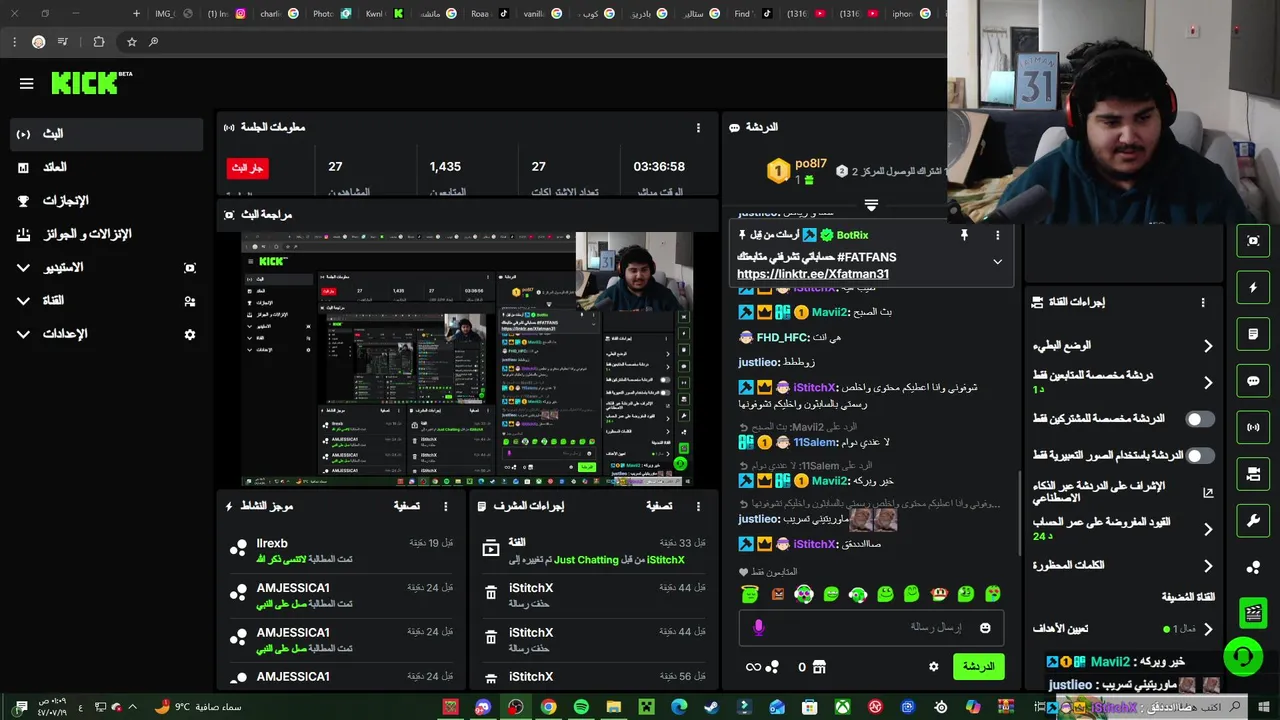This screenshot has height=720, width=1280.
Task: Open browser extensions puzzle icon
Action: [98, 42]
